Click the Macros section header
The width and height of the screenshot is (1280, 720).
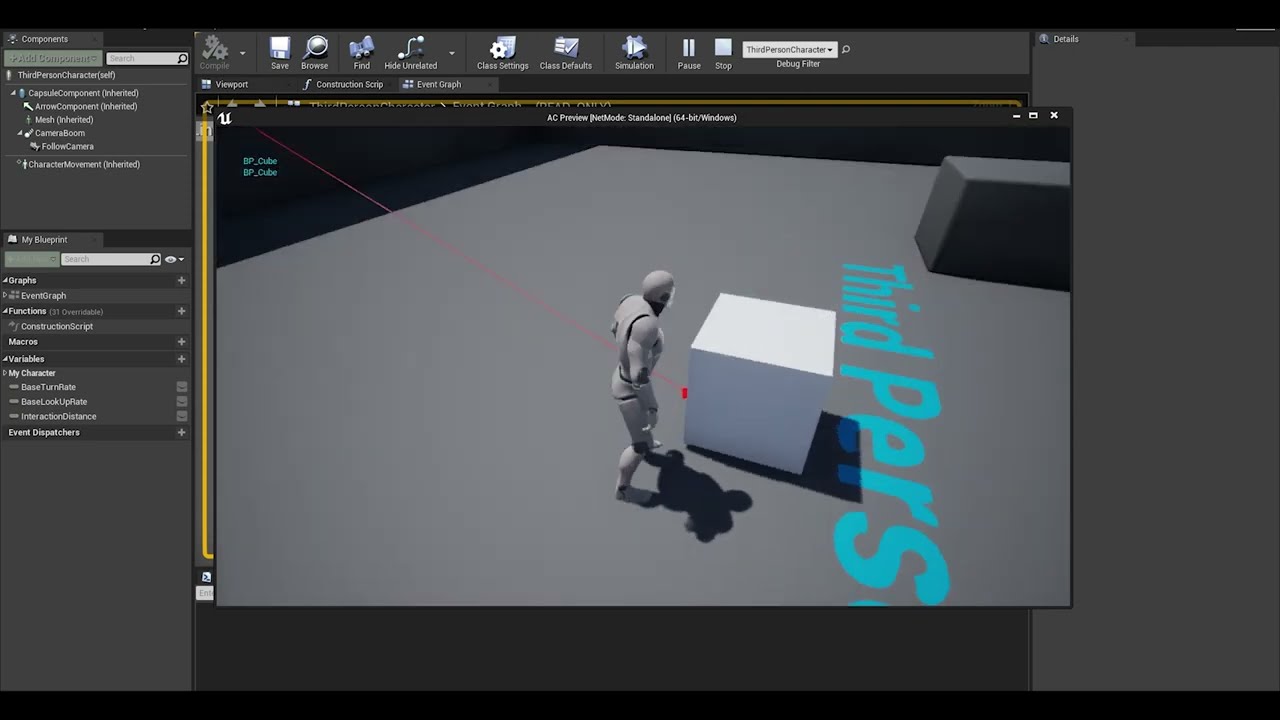pos(23,342)
